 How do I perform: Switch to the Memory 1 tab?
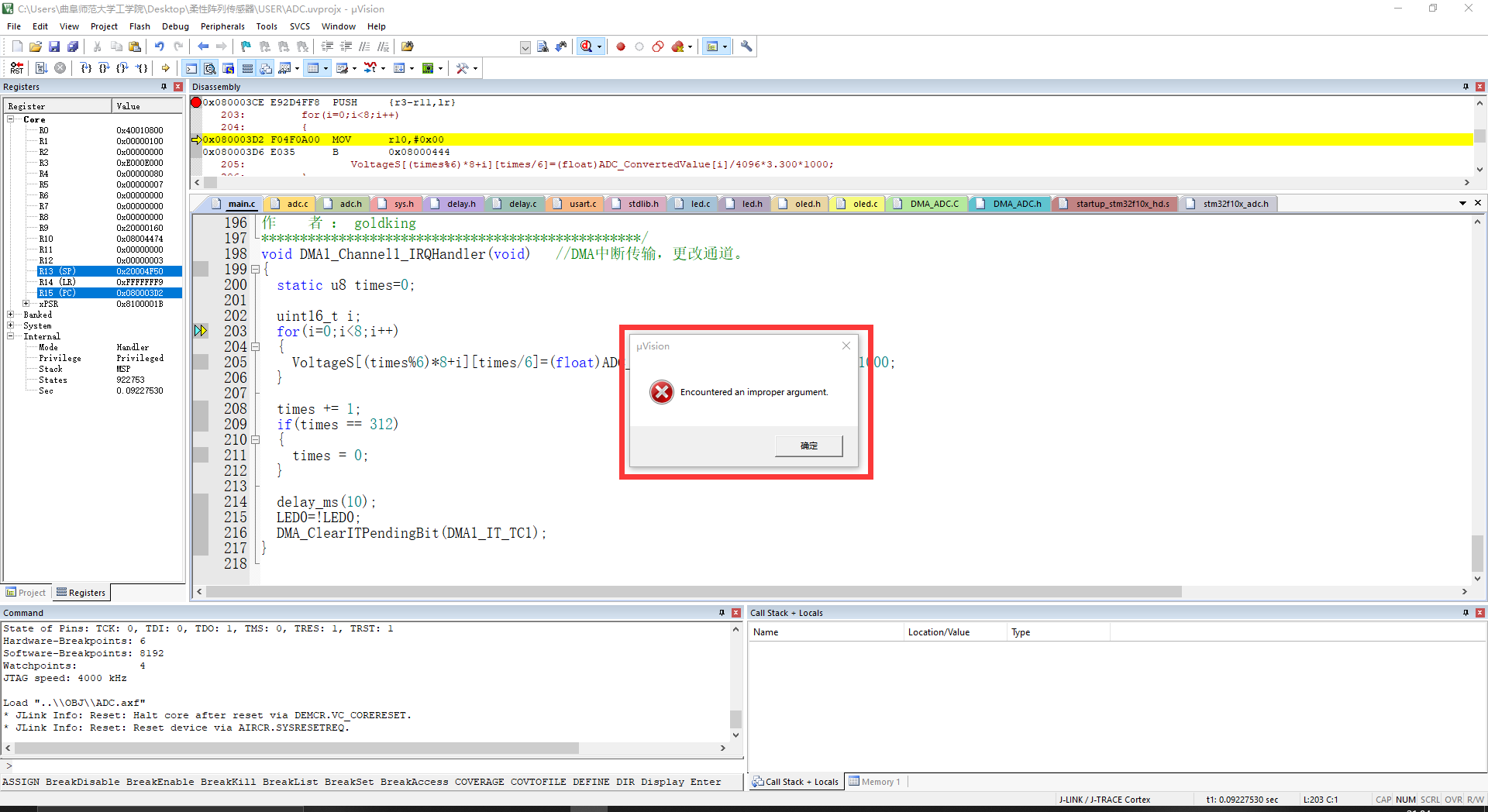pyautogui.click(x=875, y=782)
